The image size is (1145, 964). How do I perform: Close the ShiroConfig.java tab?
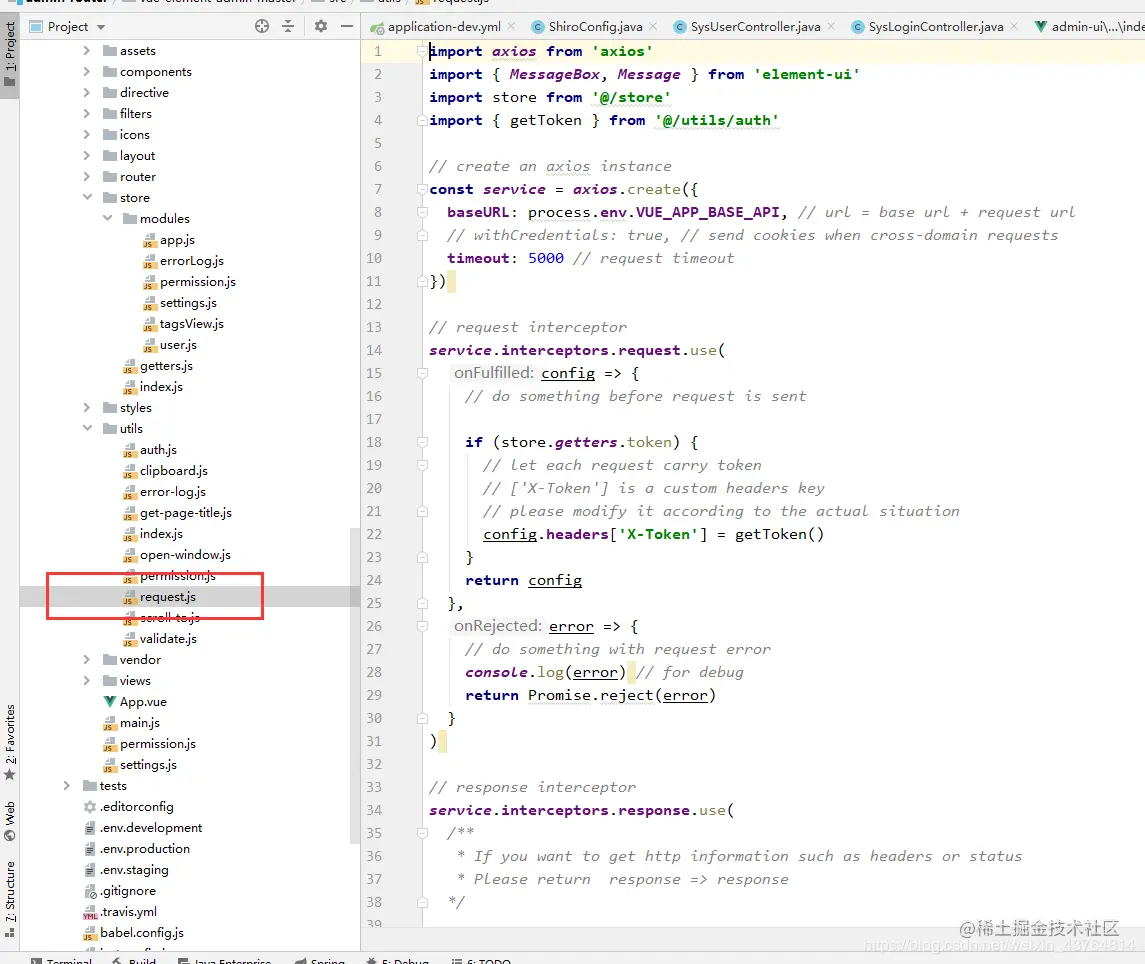[x=653, y=26]
